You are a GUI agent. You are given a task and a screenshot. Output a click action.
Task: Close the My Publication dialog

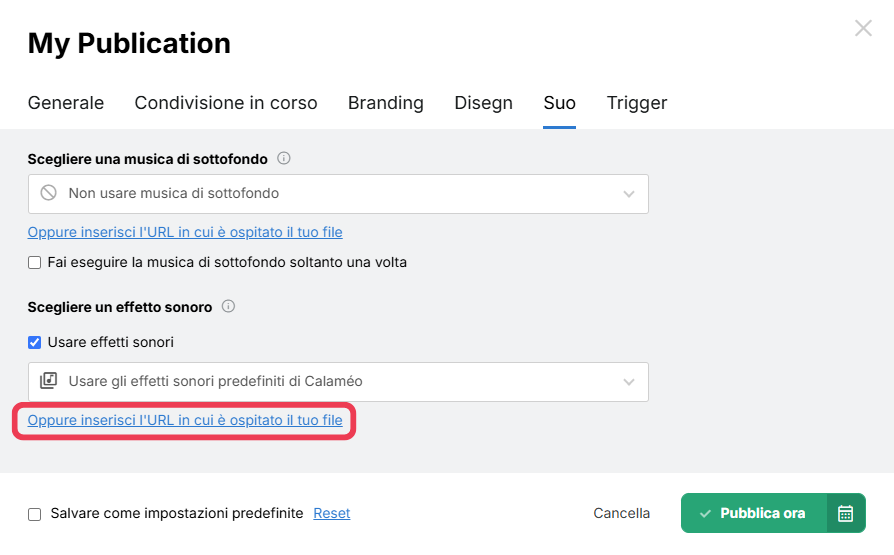pos(863,28)
